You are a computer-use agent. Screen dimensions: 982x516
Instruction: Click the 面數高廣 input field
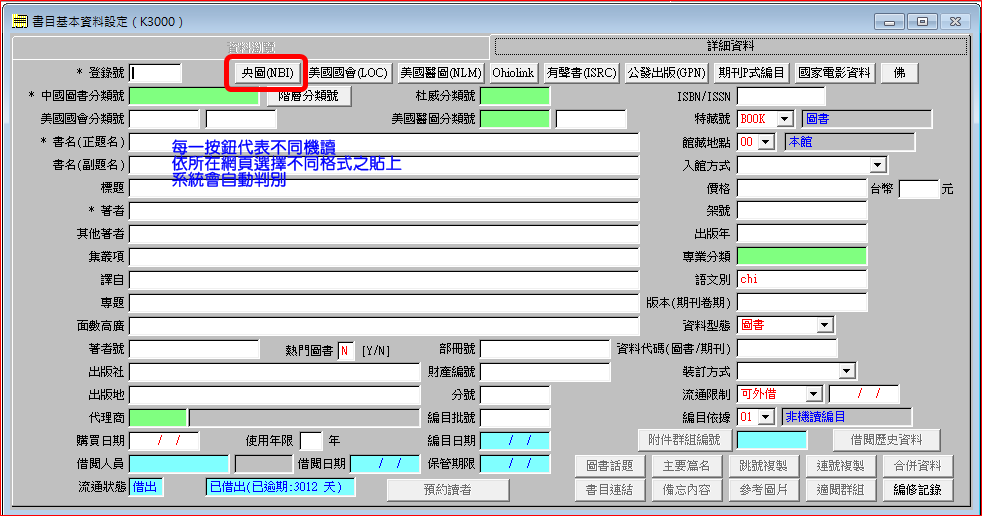(x=385, y=326)
